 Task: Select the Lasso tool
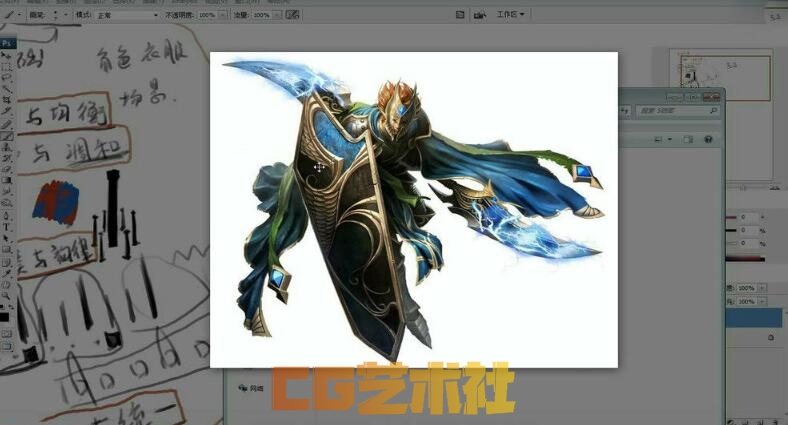tap(7, 77)
